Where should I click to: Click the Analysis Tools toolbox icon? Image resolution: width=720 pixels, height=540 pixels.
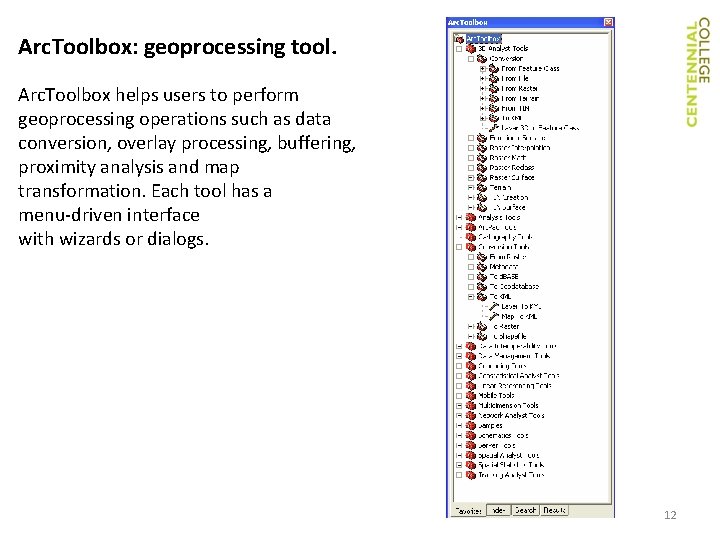click(x=471, y=218)
